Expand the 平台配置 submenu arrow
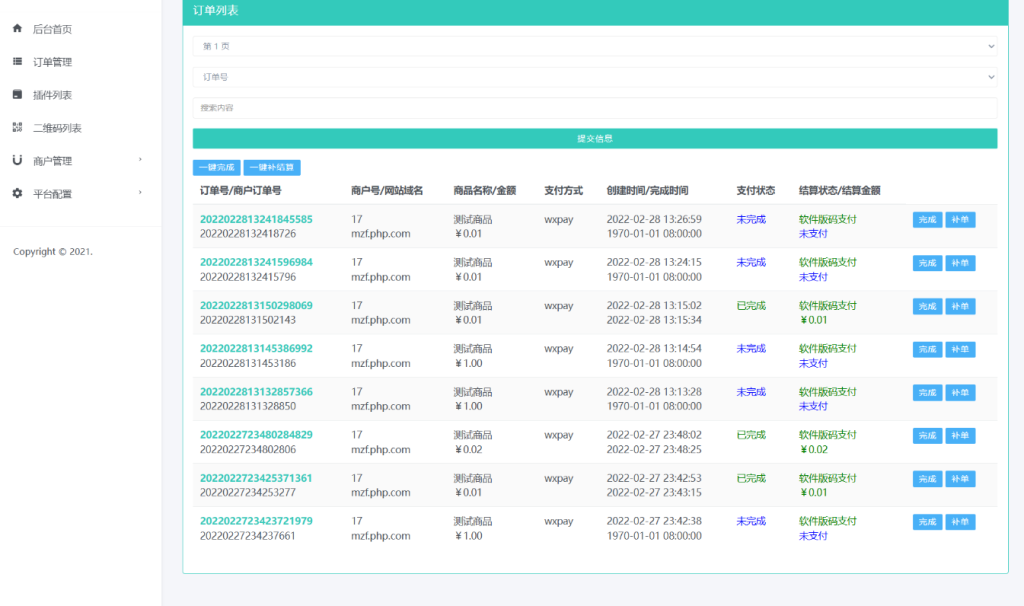The image size is (1024, 606). click(140, 193)
